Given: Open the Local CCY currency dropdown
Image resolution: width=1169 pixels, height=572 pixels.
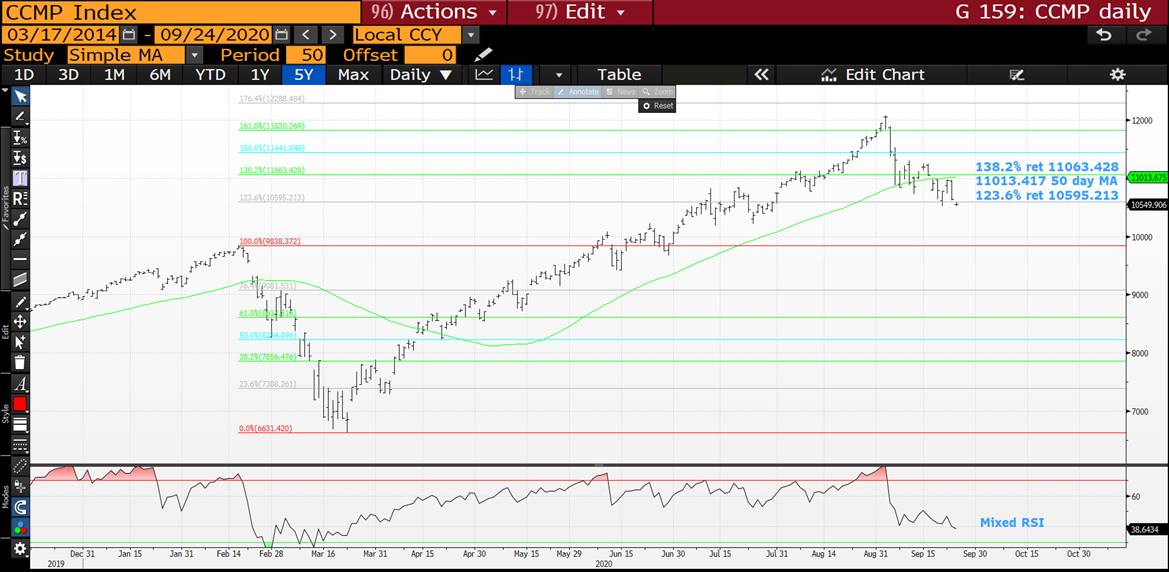Looking at the screenshot, I should pos(471,35).
